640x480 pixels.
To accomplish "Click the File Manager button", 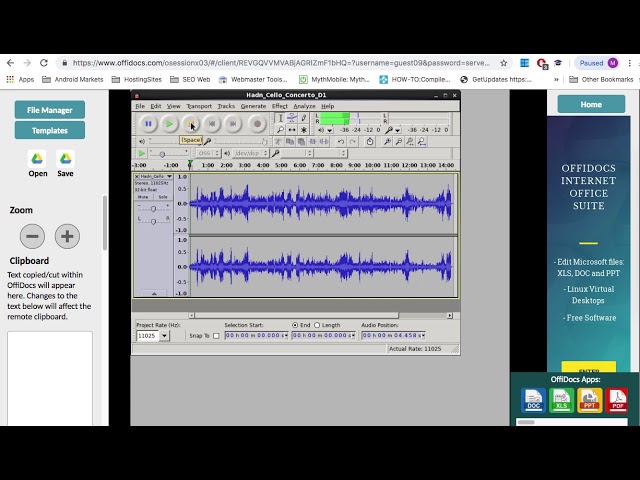I will click(50, 110).
